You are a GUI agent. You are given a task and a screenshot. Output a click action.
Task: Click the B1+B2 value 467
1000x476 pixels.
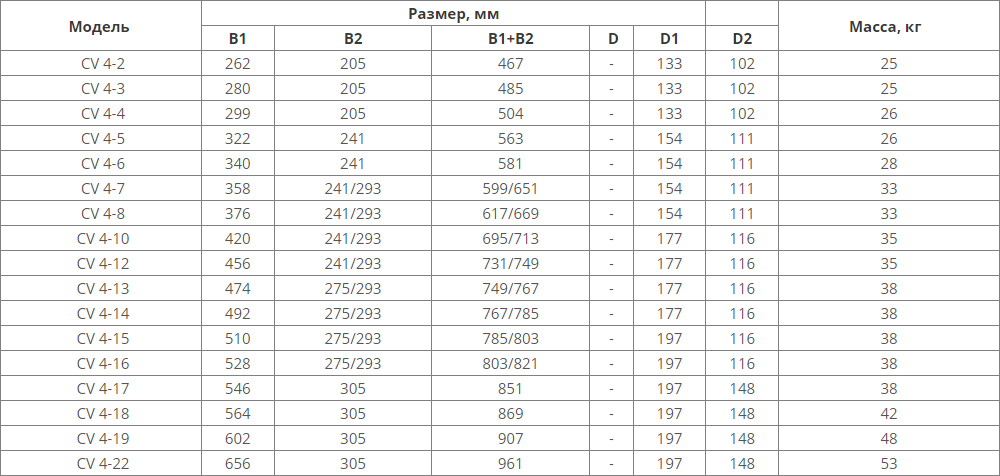(511, 64)
